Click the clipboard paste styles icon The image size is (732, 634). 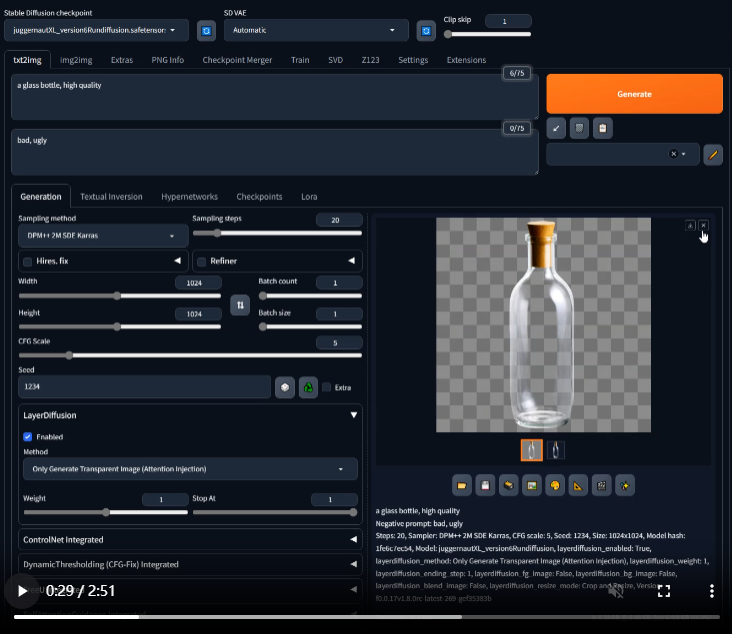pos(603,128)
